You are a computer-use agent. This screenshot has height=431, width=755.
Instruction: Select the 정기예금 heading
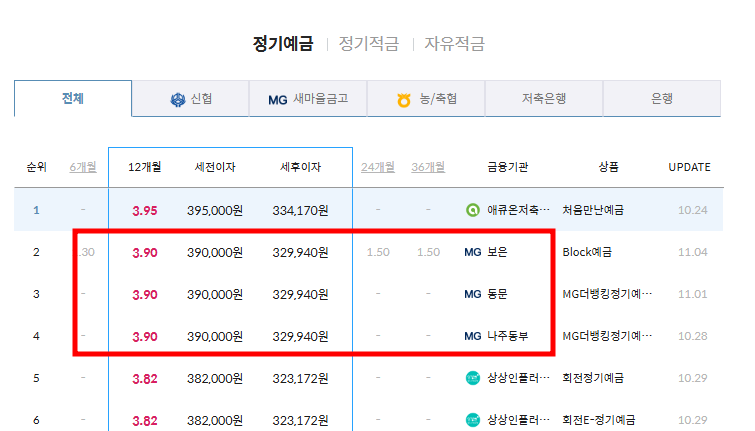[283, 44]
